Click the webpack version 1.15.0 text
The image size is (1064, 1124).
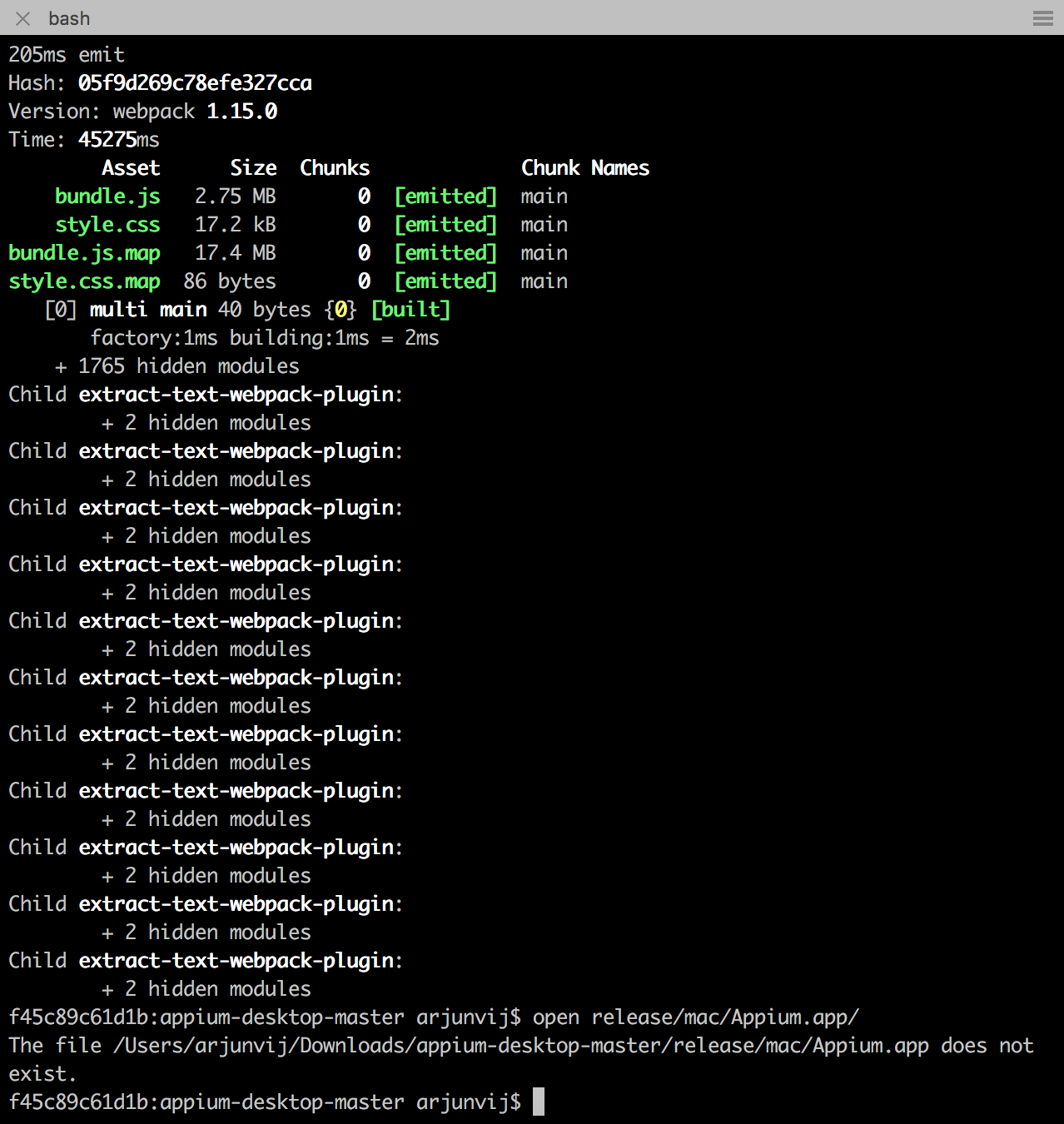click(x=242, y=112)
